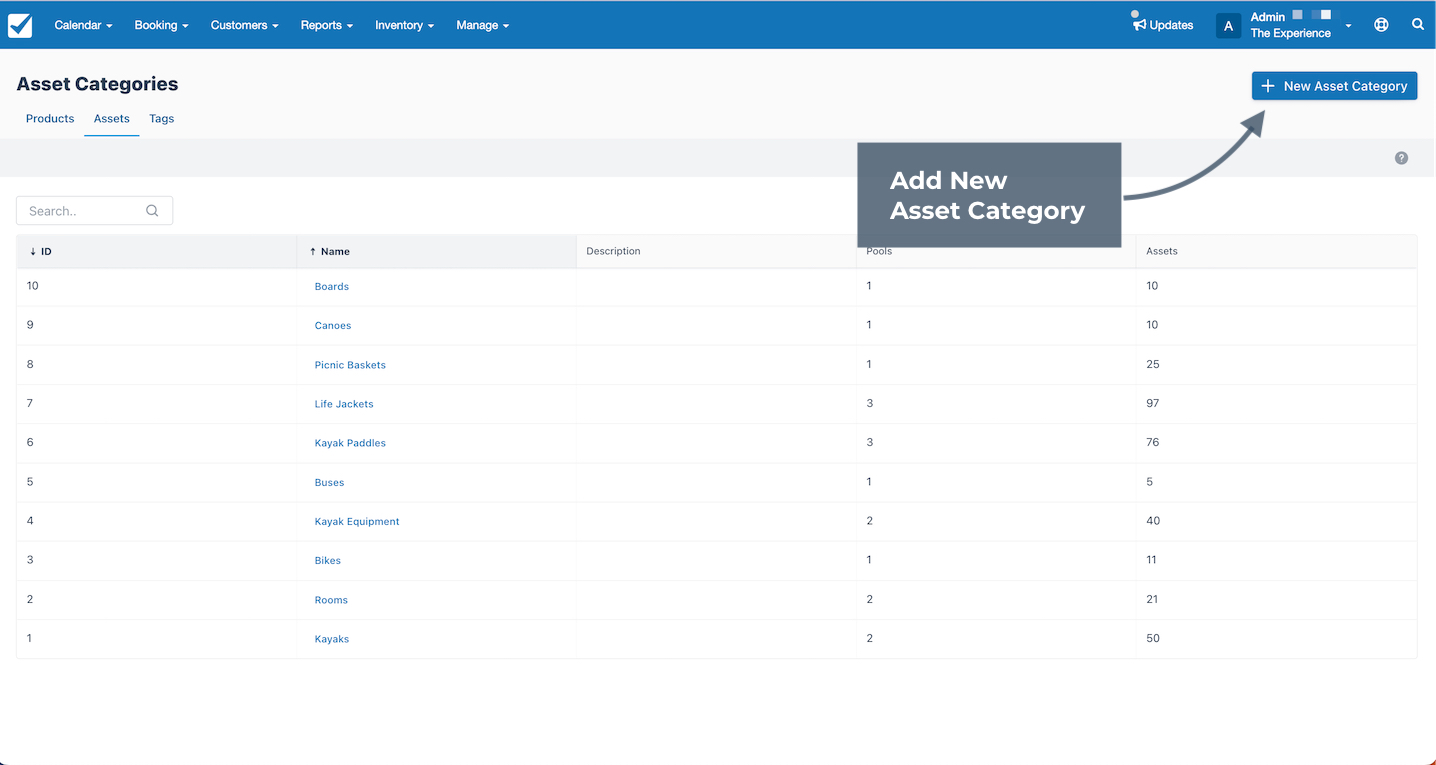Open the Canoes asset category
The width and height of the screenshot is (1436, 765).
333,325
